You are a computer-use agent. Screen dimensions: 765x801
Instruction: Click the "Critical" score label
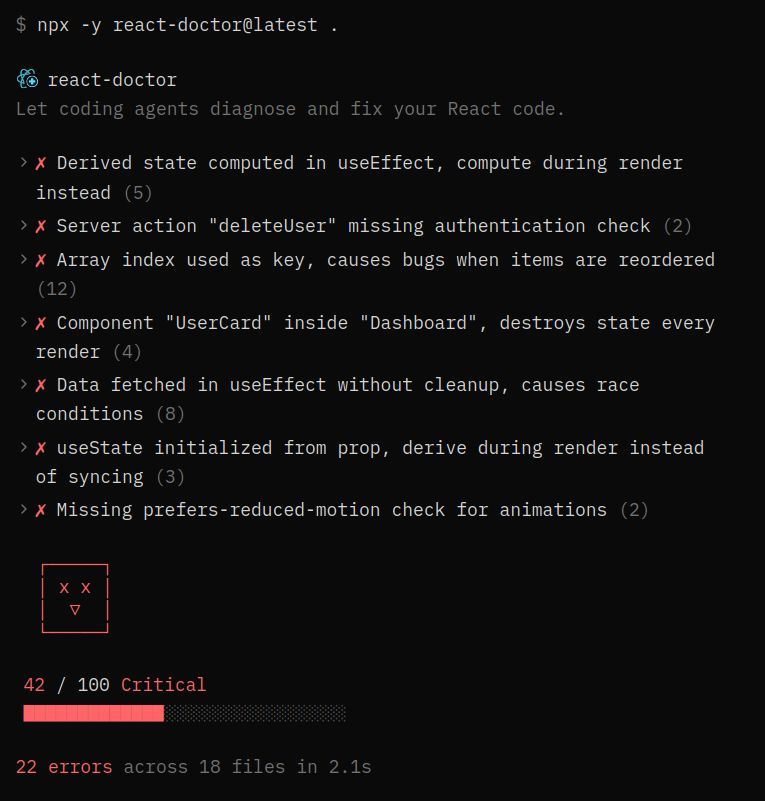tap(163, 685)
